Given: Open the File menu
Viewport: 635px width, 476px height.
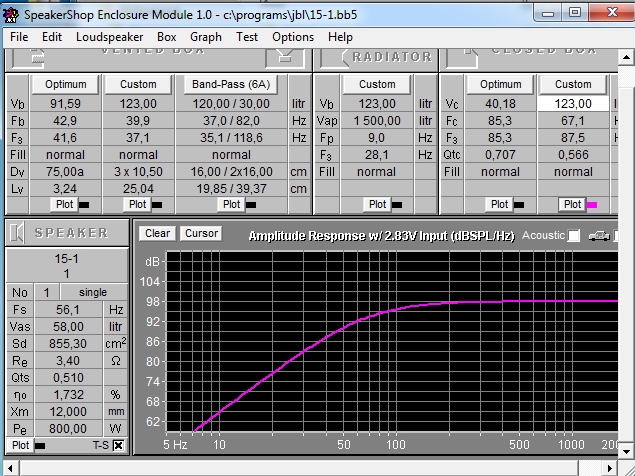Looking at the screenshot, I should 19,37.
